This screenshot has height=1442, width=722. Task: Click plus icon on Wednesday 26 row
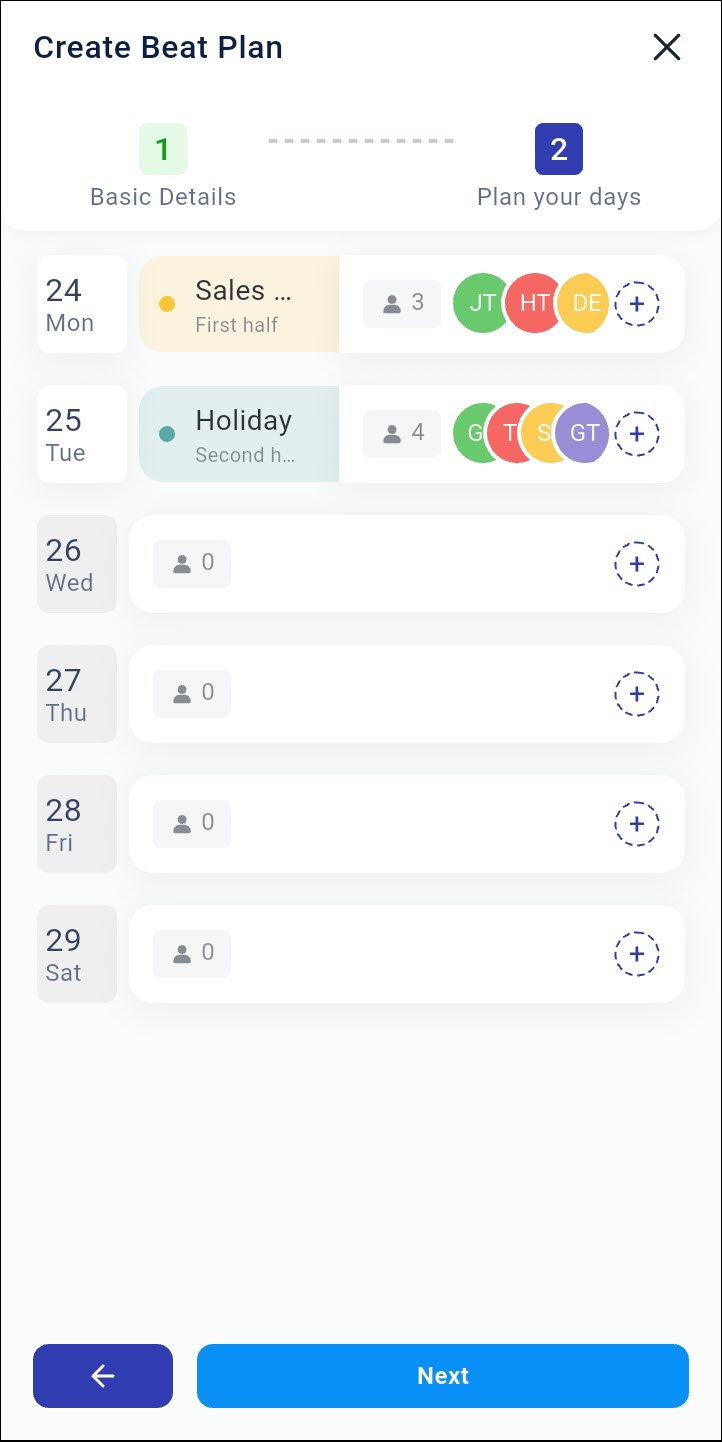pos(636,564)
